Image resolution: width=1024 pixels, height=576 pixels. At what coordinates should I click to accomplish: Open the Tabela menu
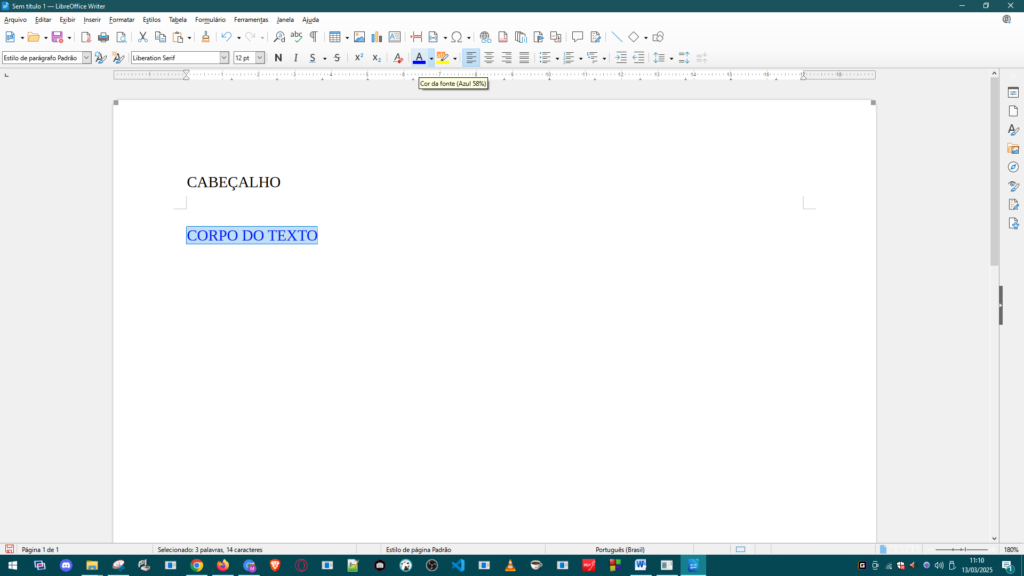(x=177, y=19)
